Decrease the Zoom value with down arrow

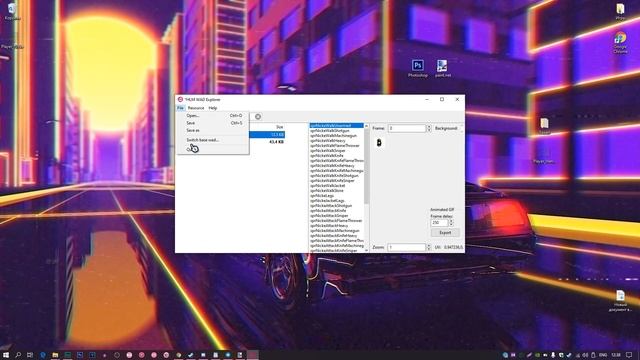(x=429, y=249)
